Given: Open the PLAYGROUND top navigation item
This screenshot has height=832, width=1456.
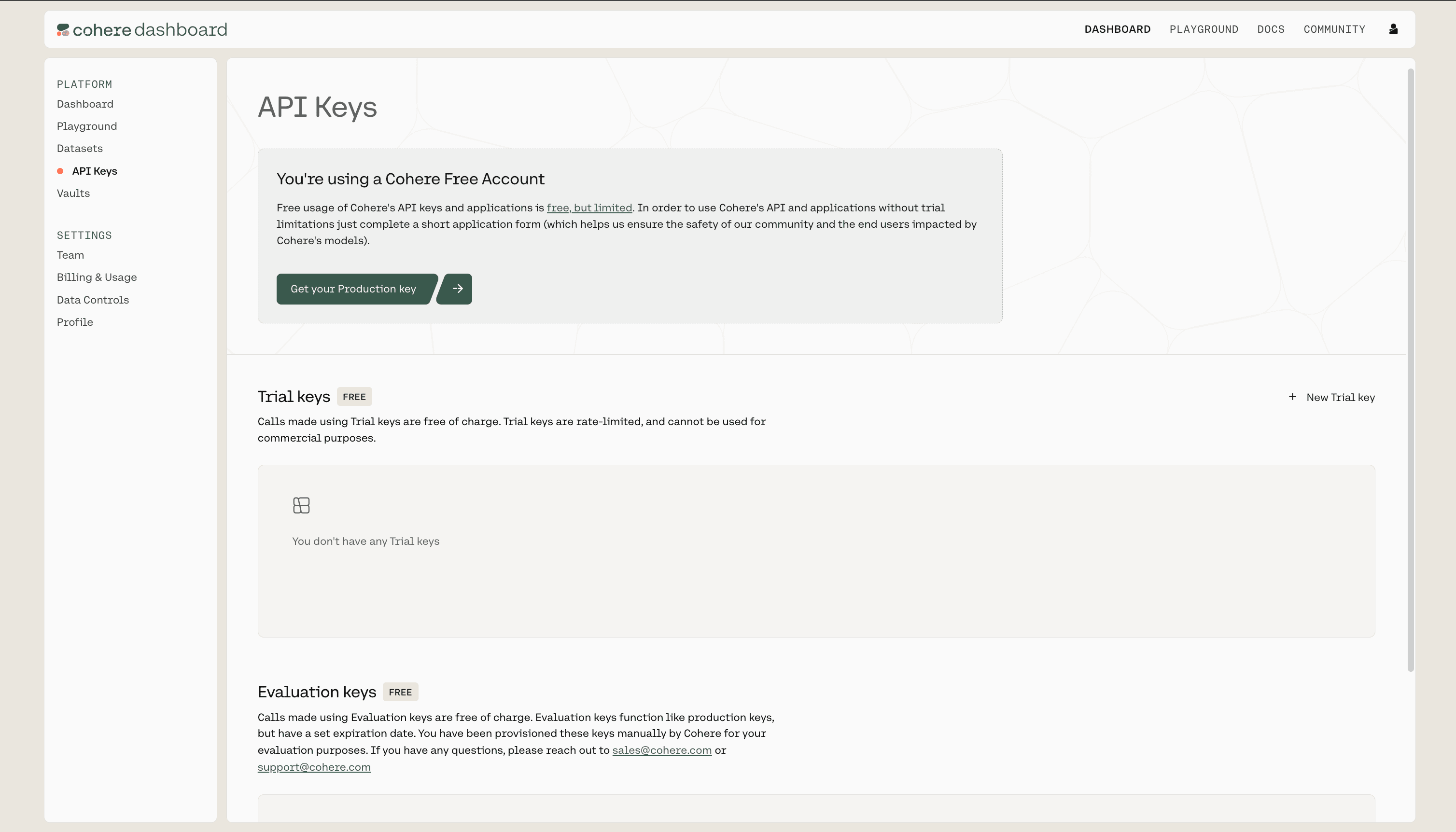Looking at the screenshot, I should pyautogui.click(x=1204, y=29).
